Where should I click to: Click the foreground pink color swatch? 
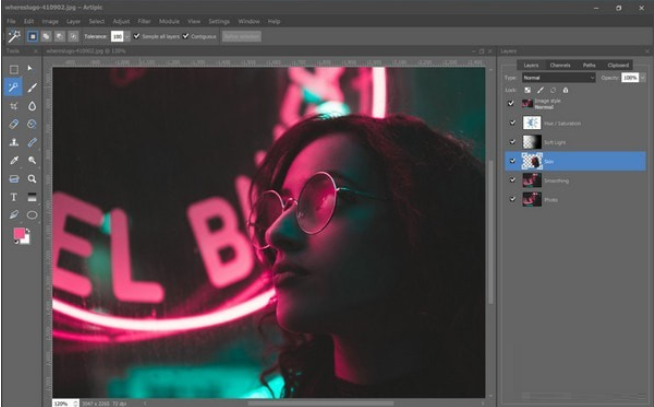coord(18,234)
